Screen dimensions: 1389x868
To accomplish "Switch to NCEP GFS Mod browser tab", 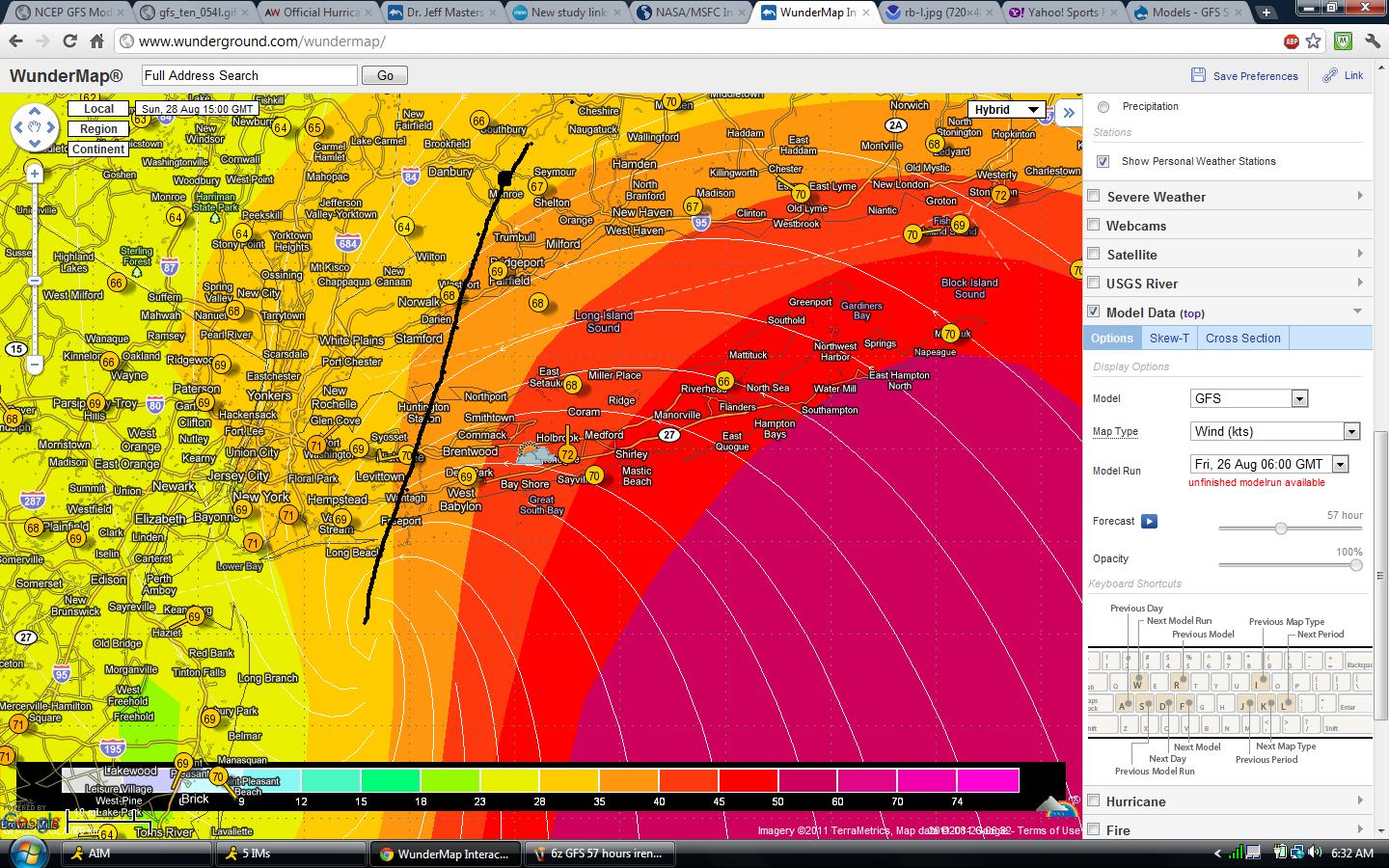I will pos(66,13).
